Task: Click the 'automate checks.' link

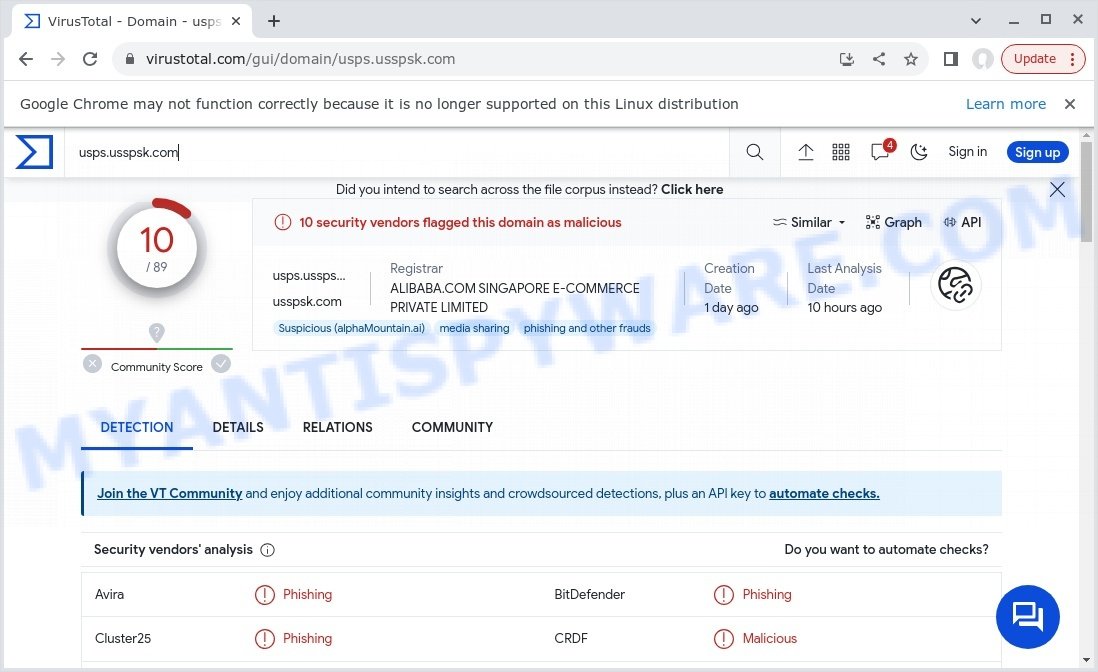Action: click(824, 494)
